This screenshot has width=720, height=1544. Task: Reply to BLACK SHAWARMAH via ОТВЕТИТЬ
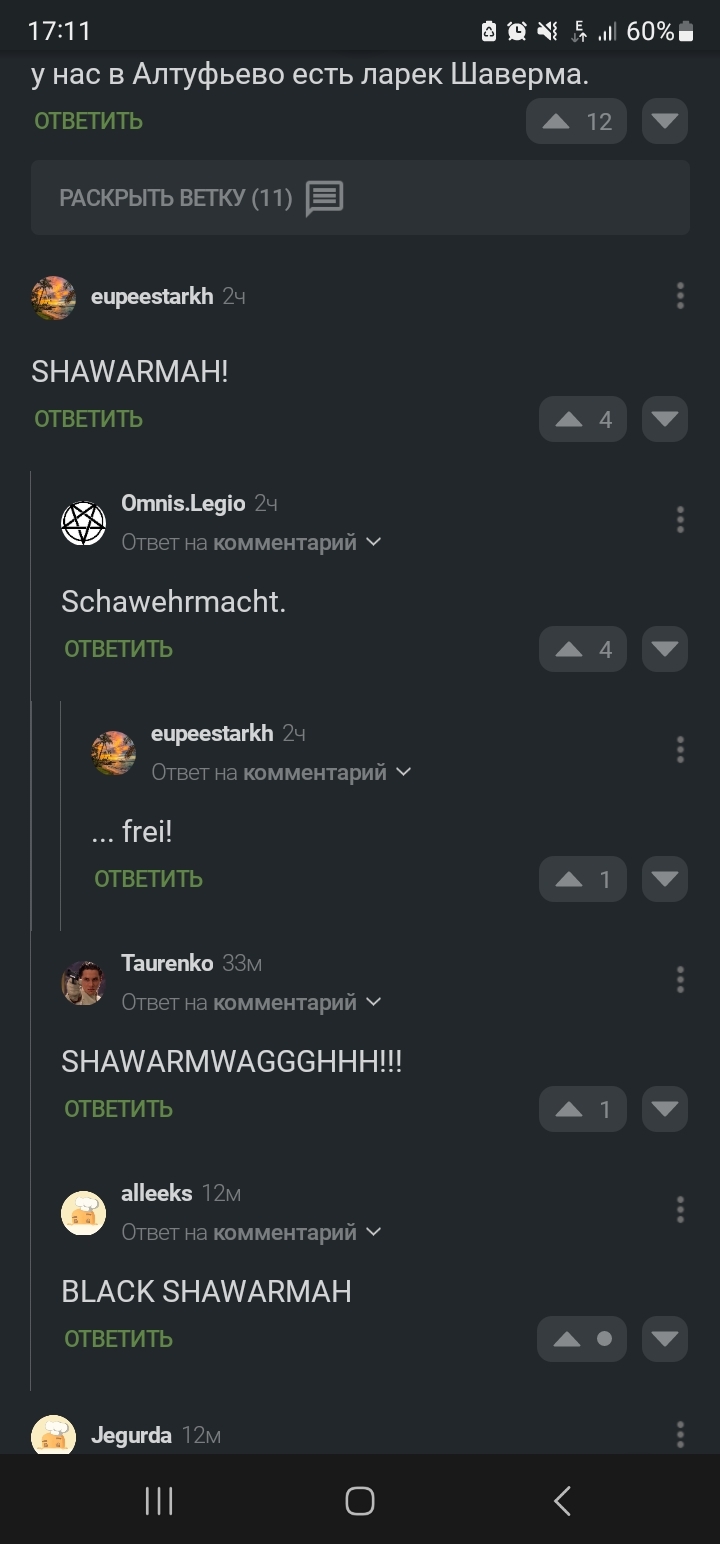119,1339
